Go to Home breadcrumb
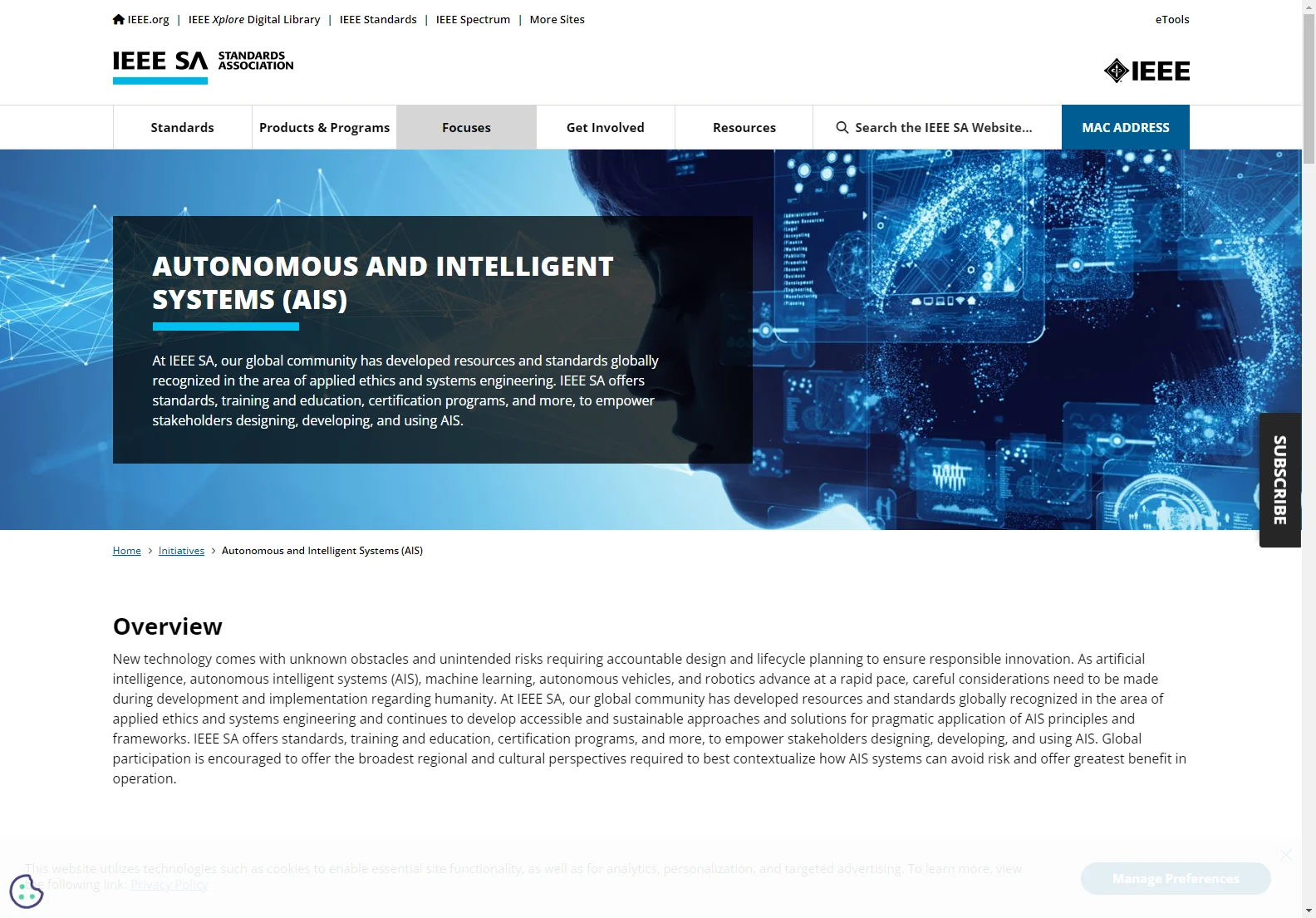Screen dimensions: 1316x918 pos(127,551)
